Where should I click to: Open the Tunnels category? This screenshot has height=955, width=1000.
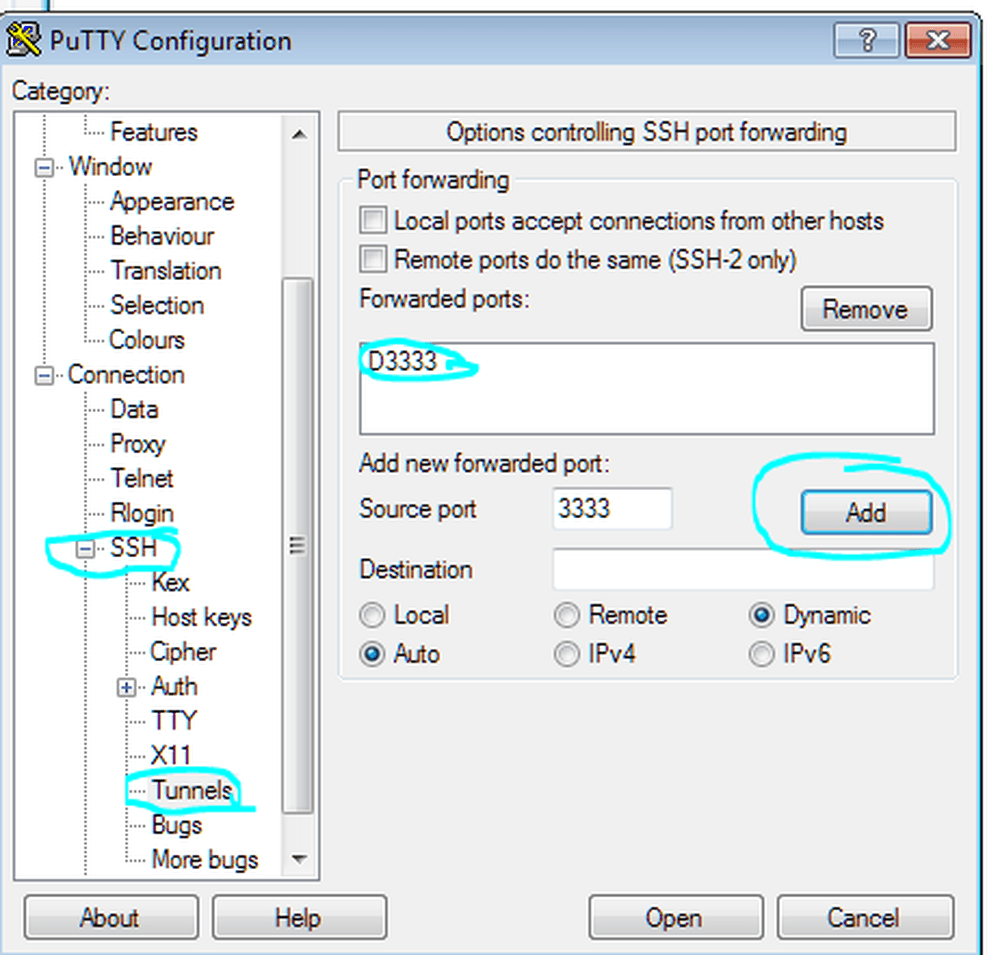pyautogui.click(x=192, y=790)
